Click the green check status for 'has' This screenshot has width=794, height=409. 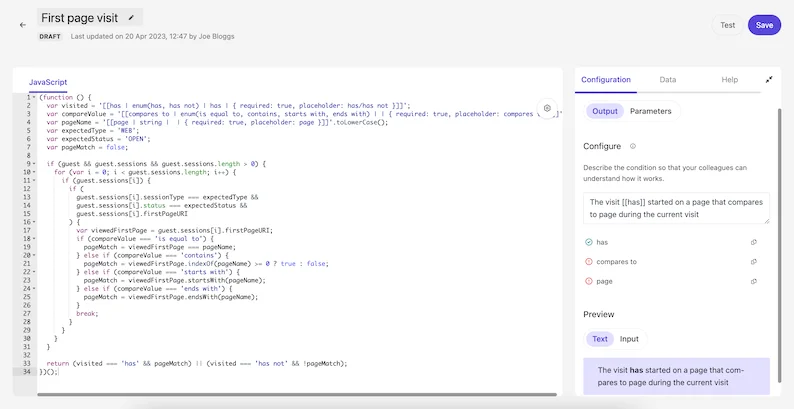pyautogui.click(x=588, y=242)
